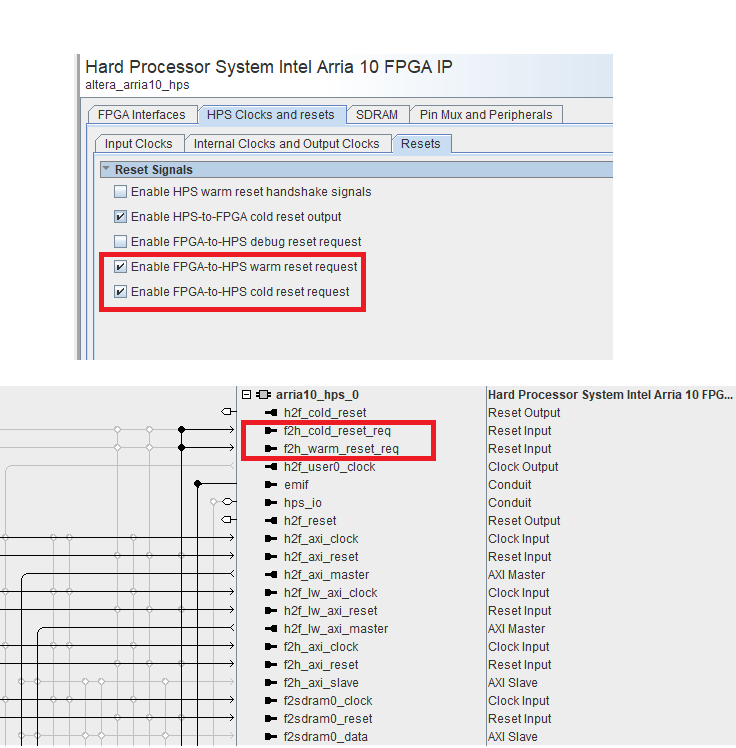736x748 pixels.
Task: Click the h2f_cold_reset interface port icon
Action: (271, 413)
